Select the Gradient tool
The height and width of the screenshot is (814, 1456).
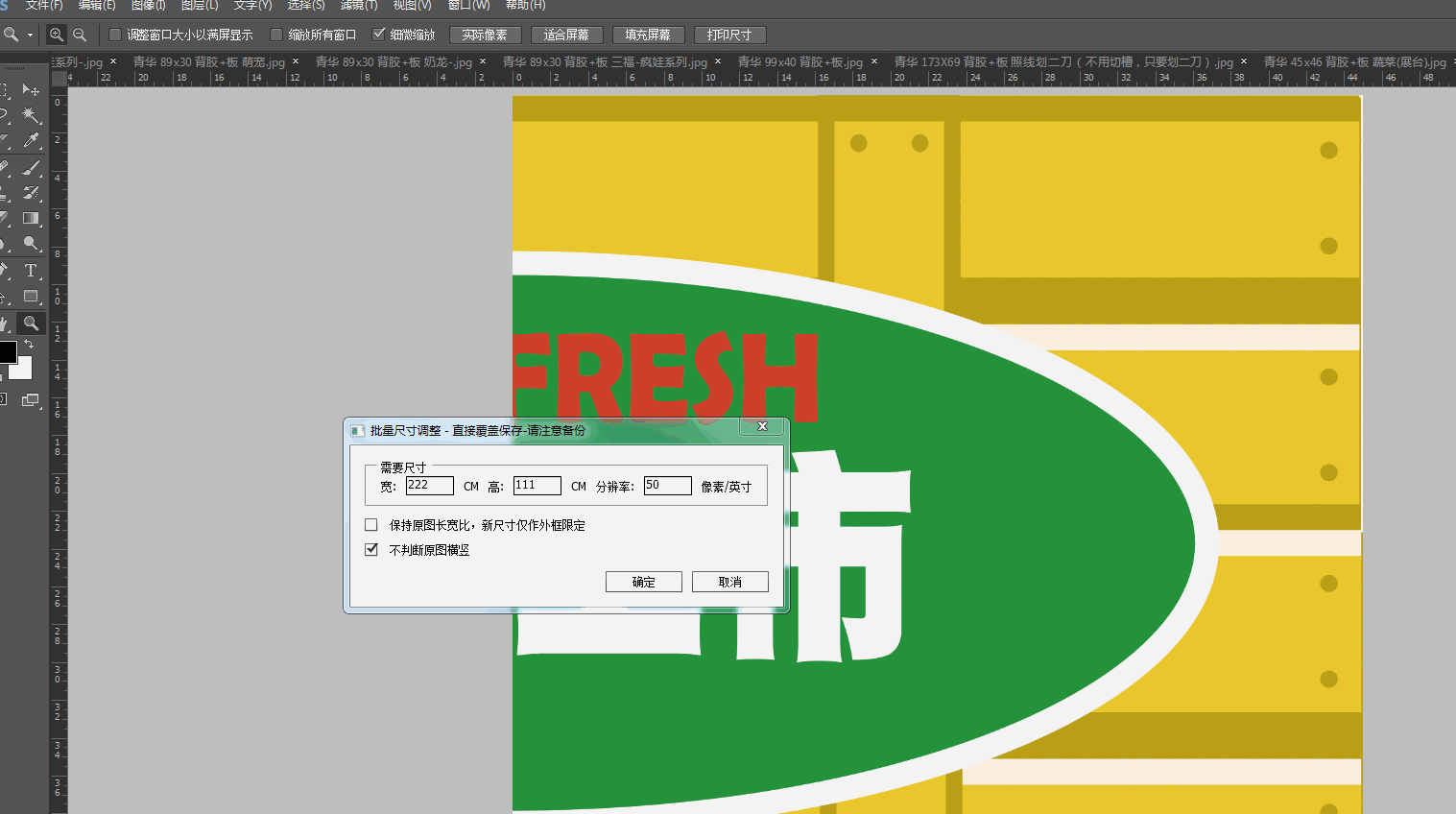31,218
